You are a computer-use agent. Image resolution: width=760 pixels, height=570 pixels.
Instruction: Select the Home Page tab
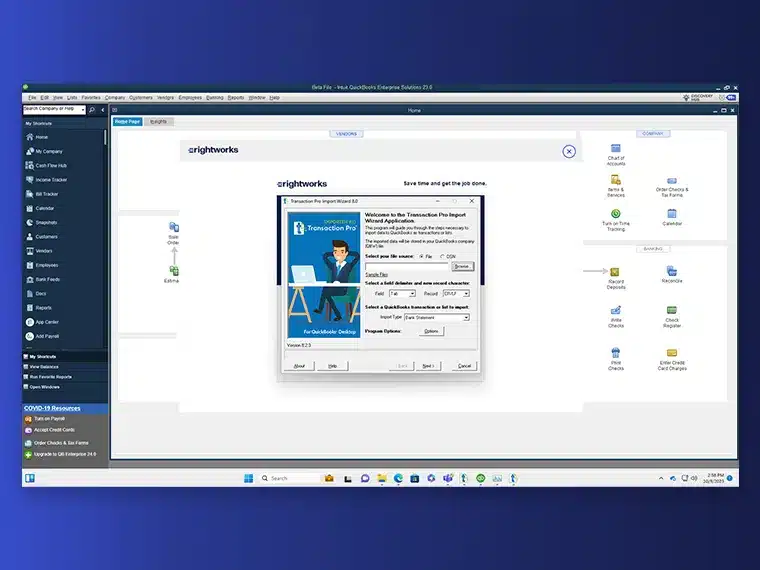pos(127,122)
